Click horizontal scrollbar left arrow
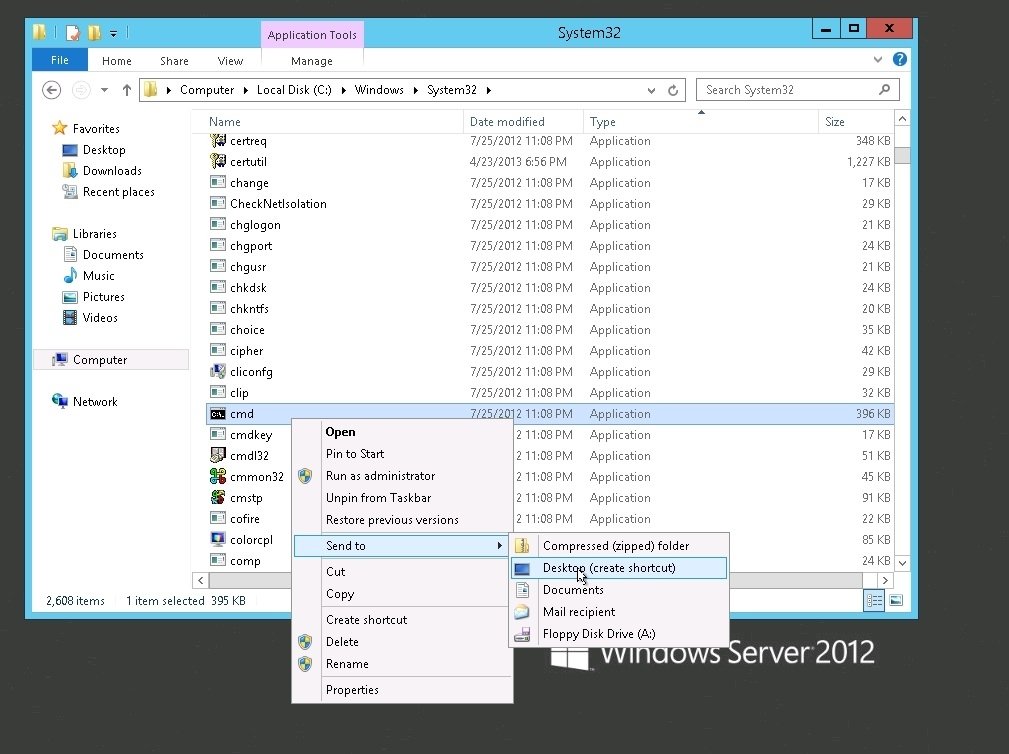The height and width of the screenshot is (754, 1009). (x=201, y=580)
